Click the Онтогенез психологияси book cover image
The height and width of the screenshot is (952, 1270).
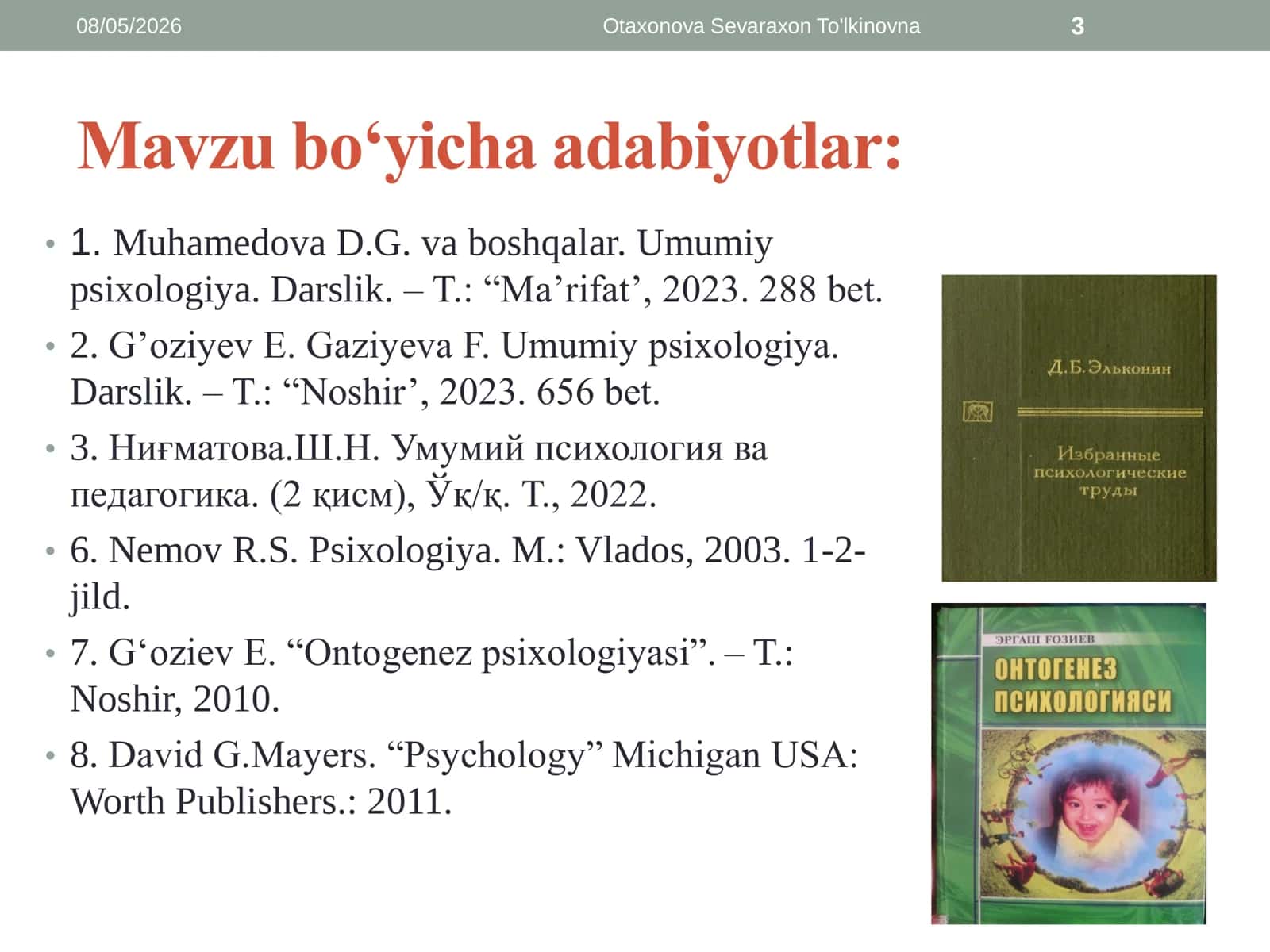pyautogui.click(x=1068, y=764)
